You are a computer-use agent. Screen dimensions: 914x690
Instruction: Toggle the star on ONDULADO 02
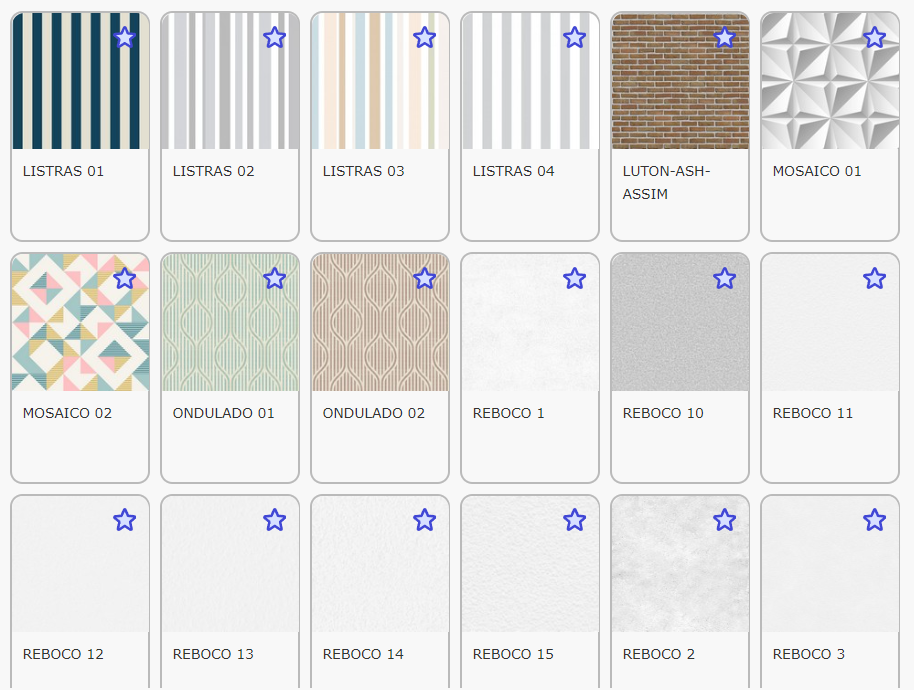click(x=424, y=279)
